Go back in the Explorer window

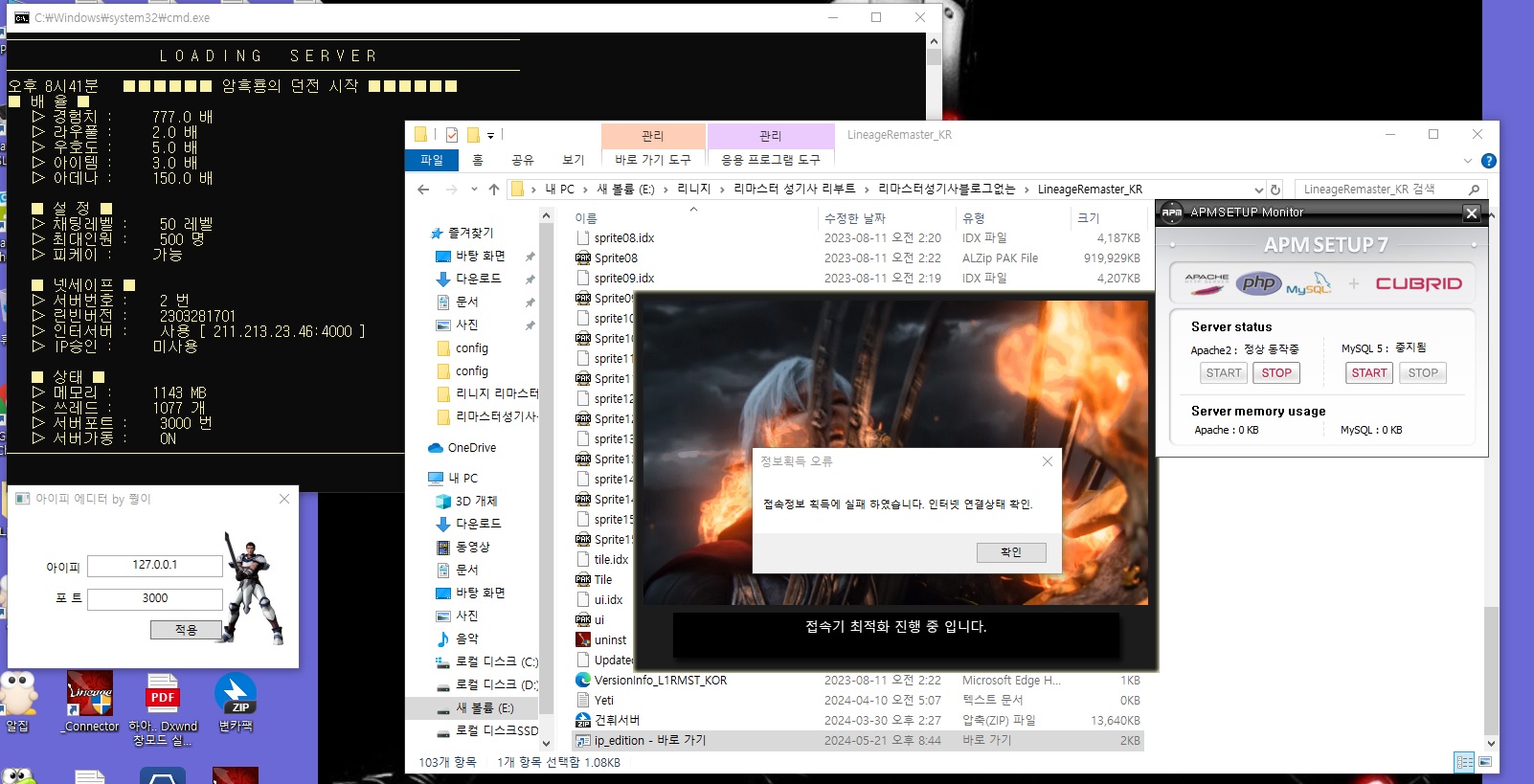(423, 190)
